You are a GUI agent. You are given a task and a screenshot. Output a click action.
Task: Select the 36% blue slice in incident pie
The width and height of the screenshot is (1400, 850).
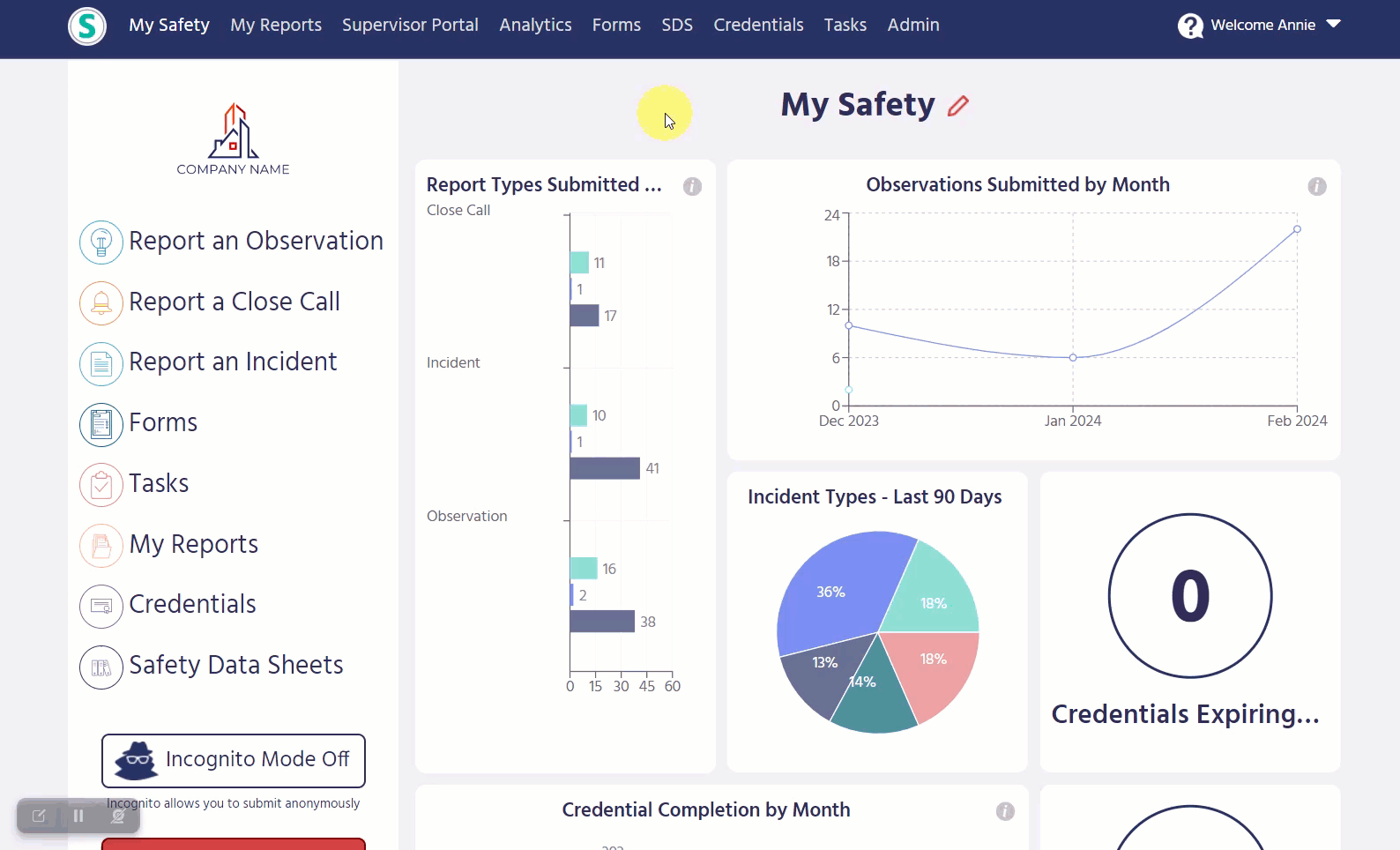(833, 593)
